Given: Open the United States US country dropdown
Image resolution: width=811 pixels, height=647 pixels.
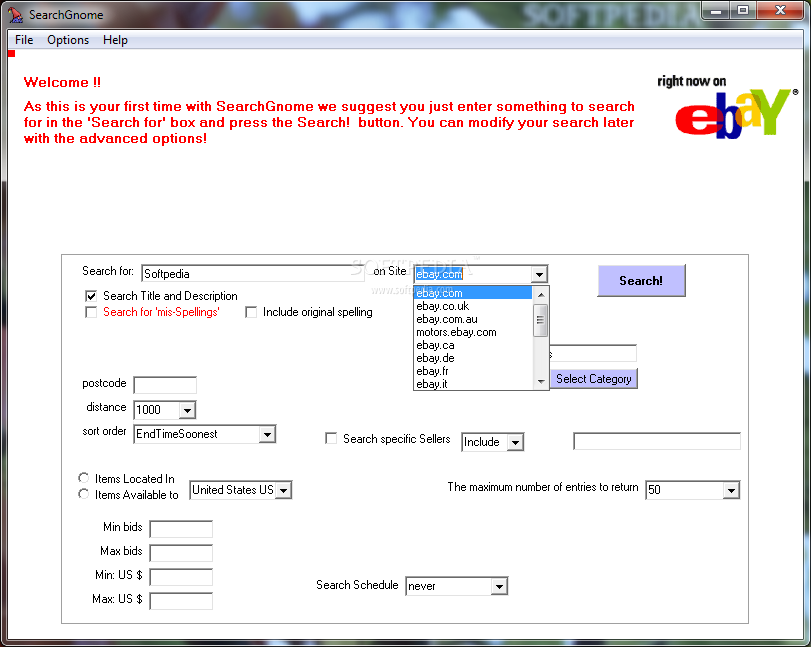Looking at the screenshot, I should pyautogui.click(x=283, y=490).
